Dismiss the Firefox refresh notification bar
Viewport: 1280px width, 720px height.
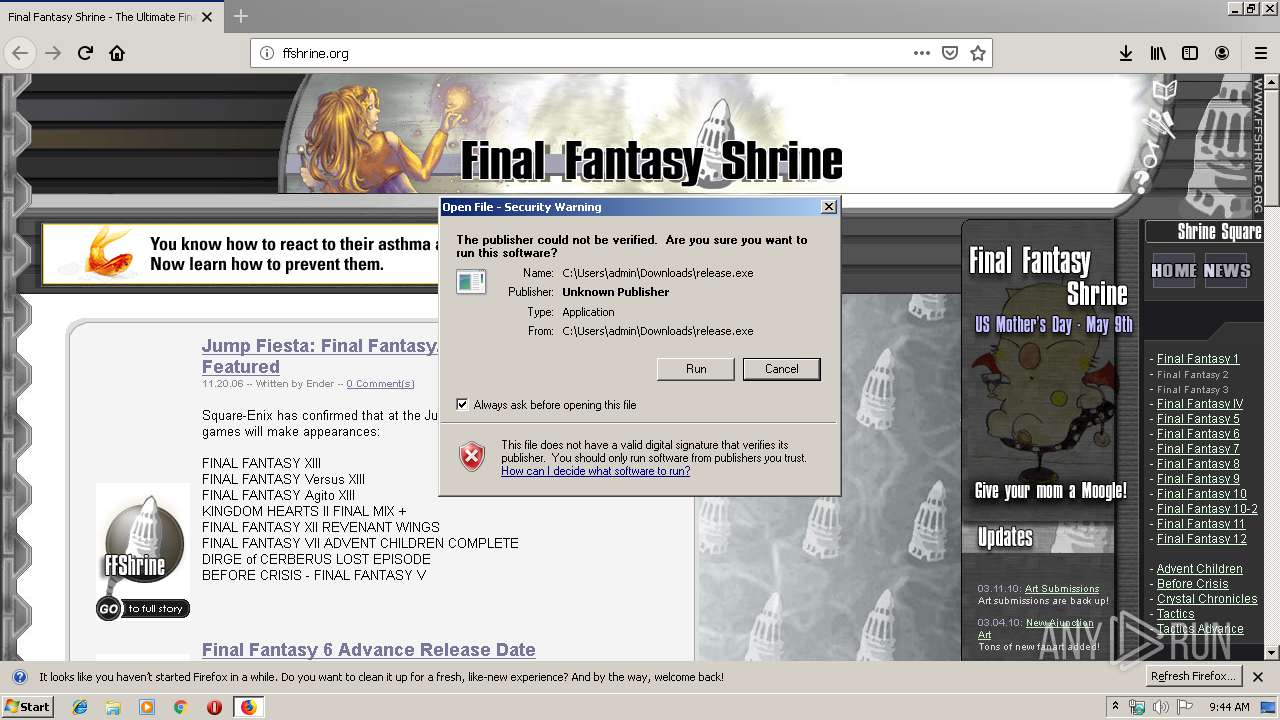pyautogui.click(x=1258, y=677)
